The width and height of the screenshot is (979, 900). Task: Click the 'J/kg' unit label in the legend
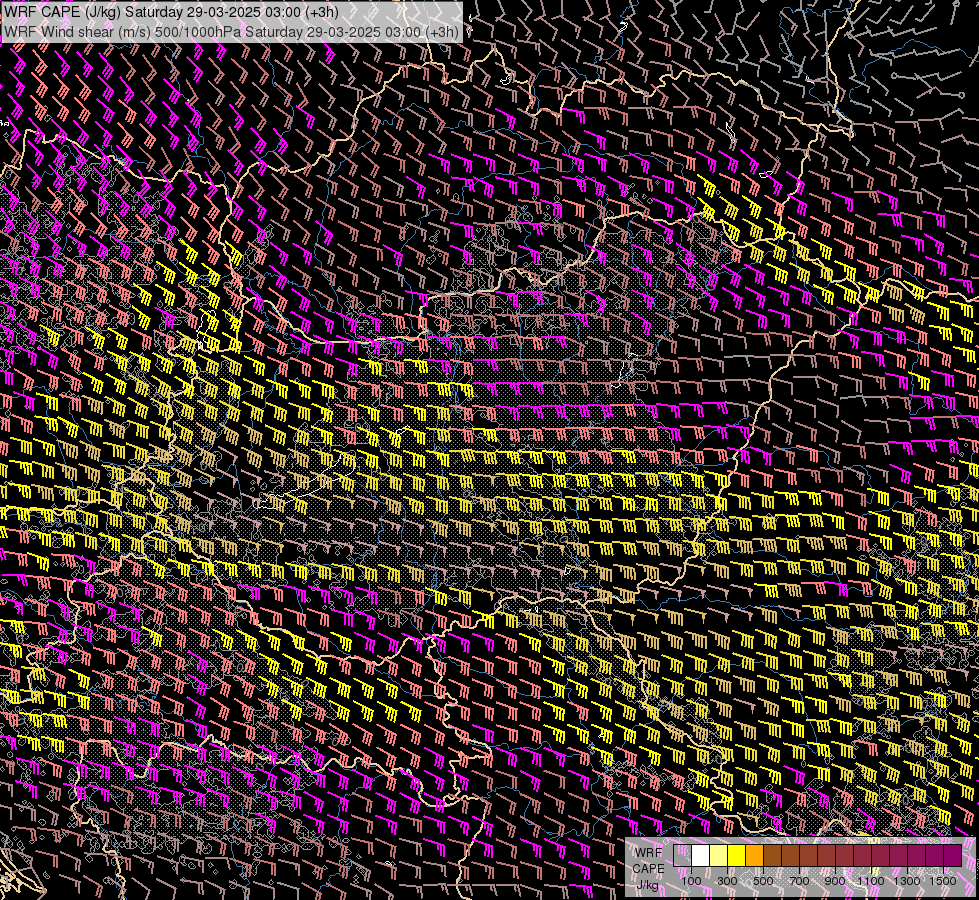[647, 885]
